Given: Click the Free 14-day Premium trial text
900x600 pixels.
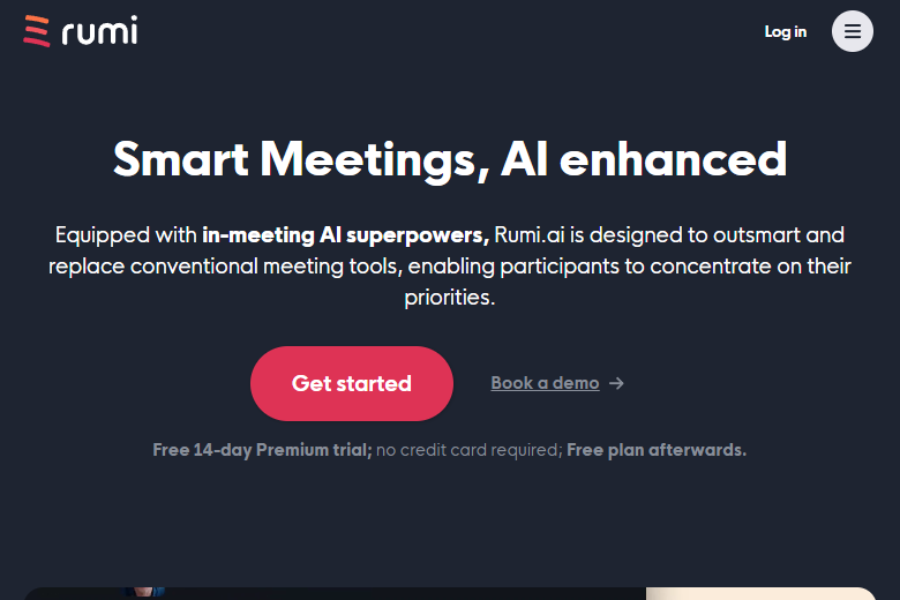Looking at the screenshot, I should [x=261, y=449].
